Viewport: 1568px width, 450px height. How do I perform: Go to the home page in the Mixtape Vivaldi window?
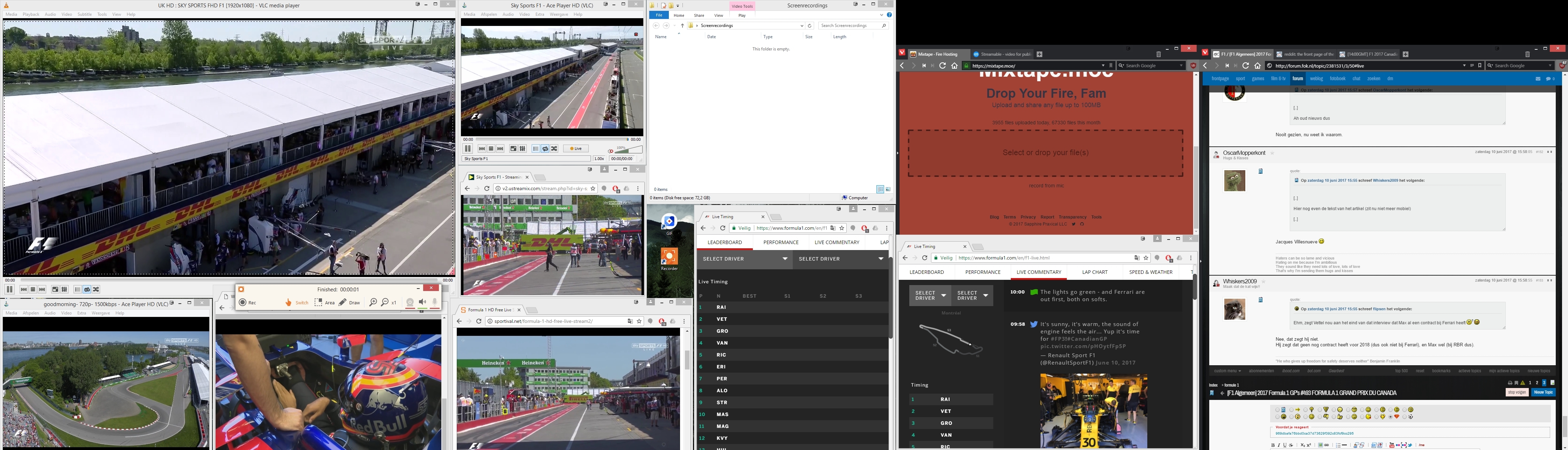pos(954,66)
